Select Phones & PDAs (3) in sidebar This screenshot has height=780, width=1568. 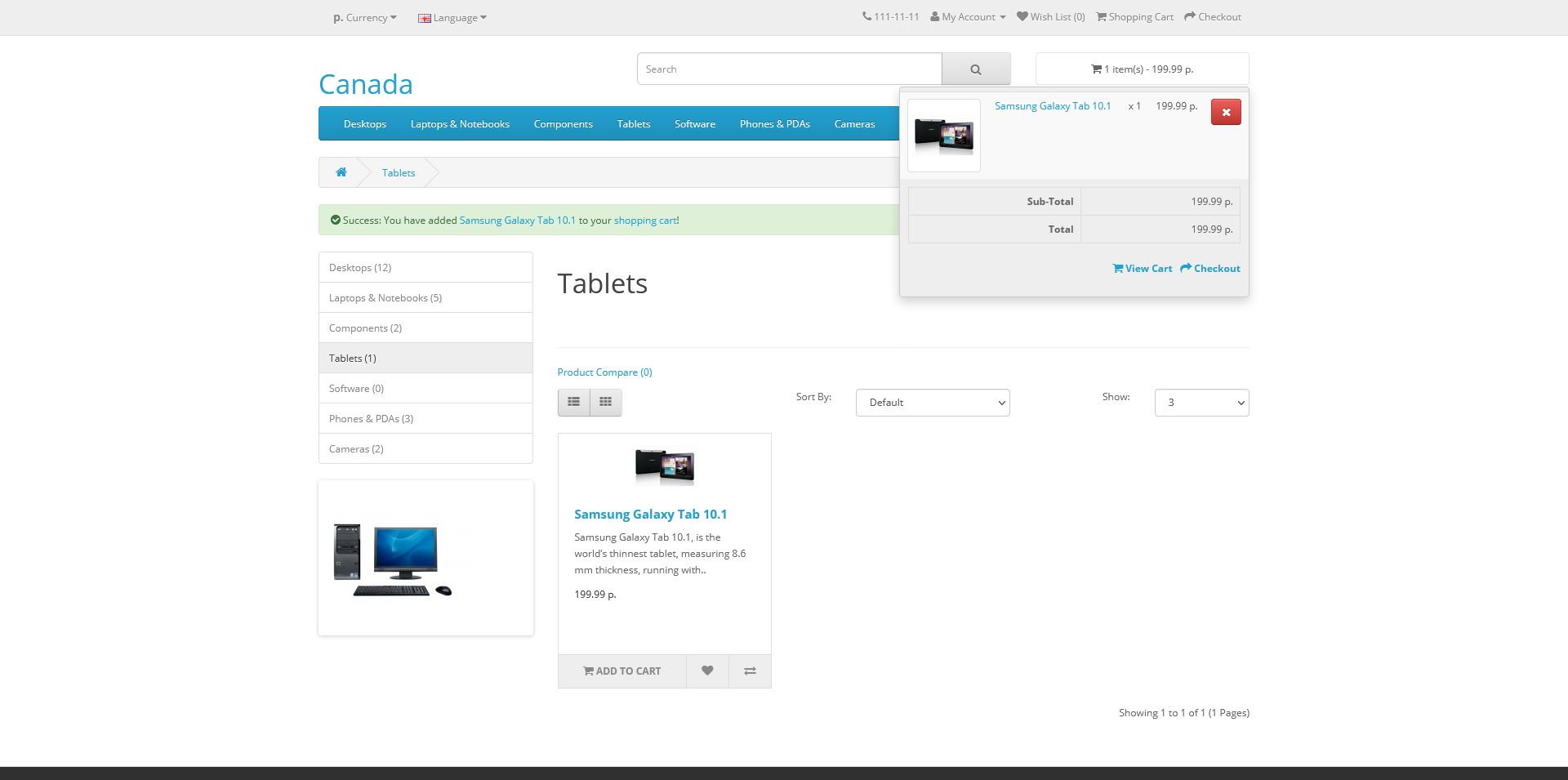point(425,419)
